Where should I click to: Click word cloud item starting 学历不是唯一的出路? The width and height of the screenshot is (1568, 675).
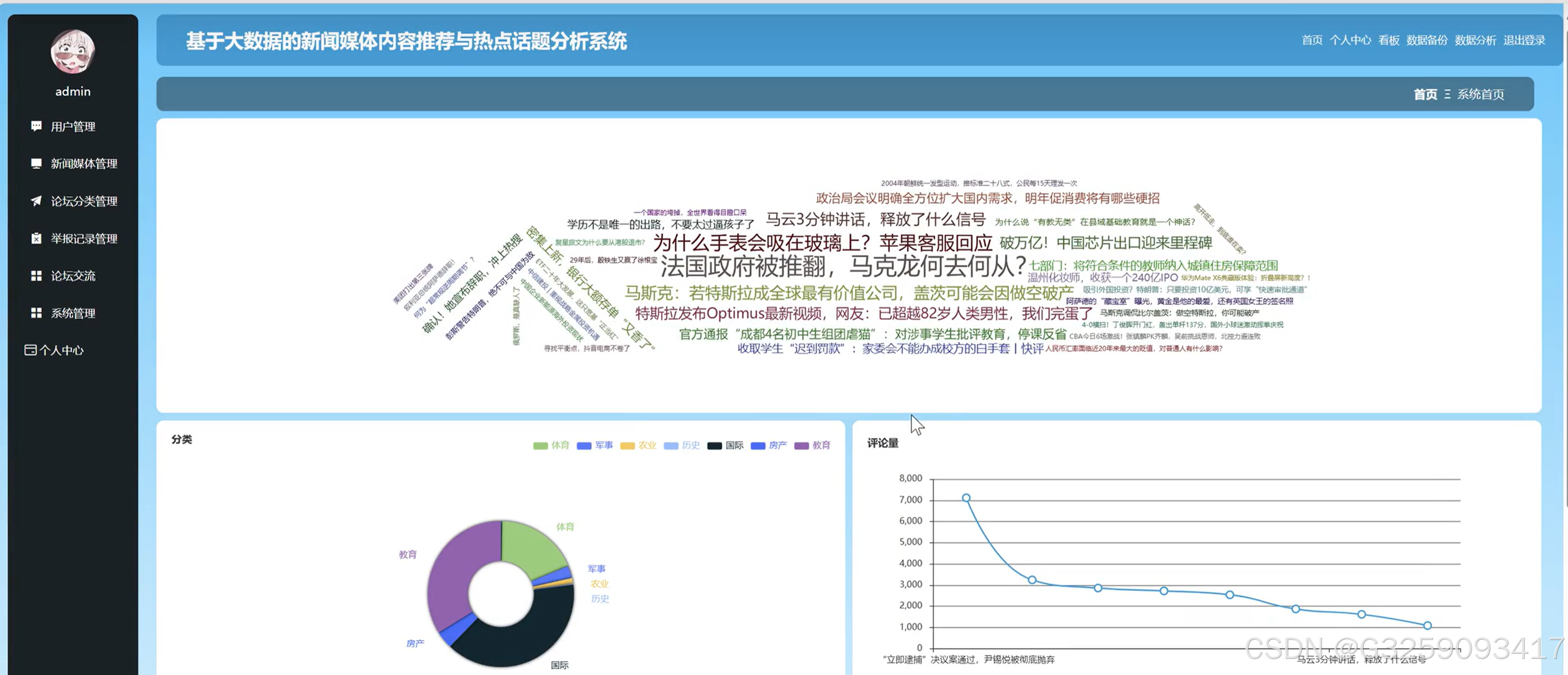(x=661, y=225)
